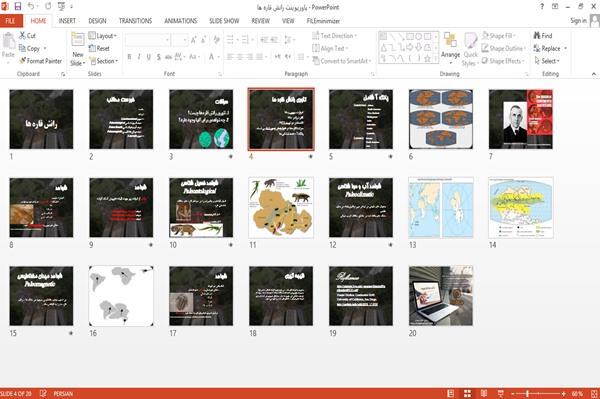This screenshot has height=399, width=600.
Task: Click the PERSIAN language indicator
Action: (63, 393)
